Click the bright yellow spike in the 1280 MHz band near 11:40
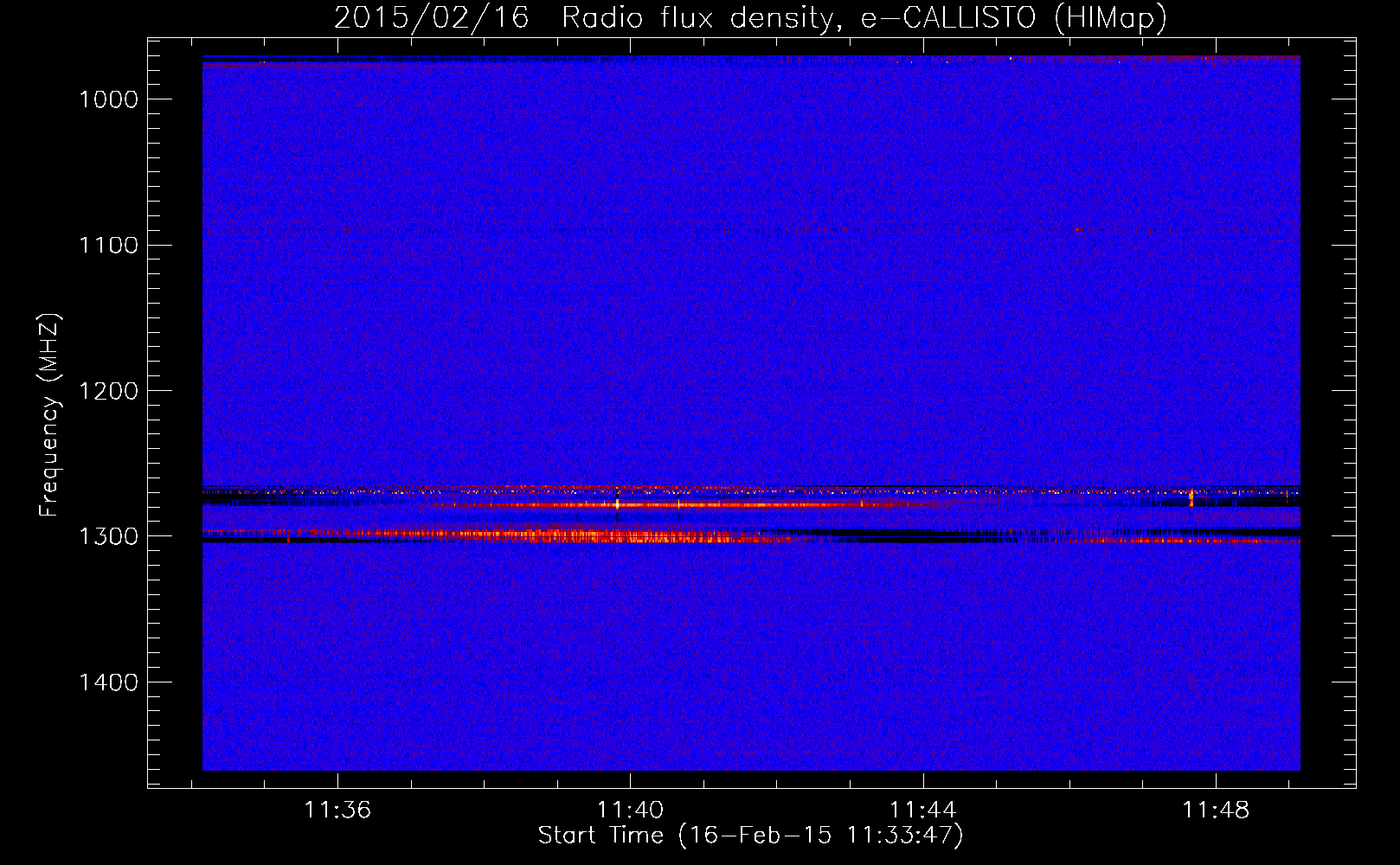This screenshot has height=865, width=1400. coord(617,503)
